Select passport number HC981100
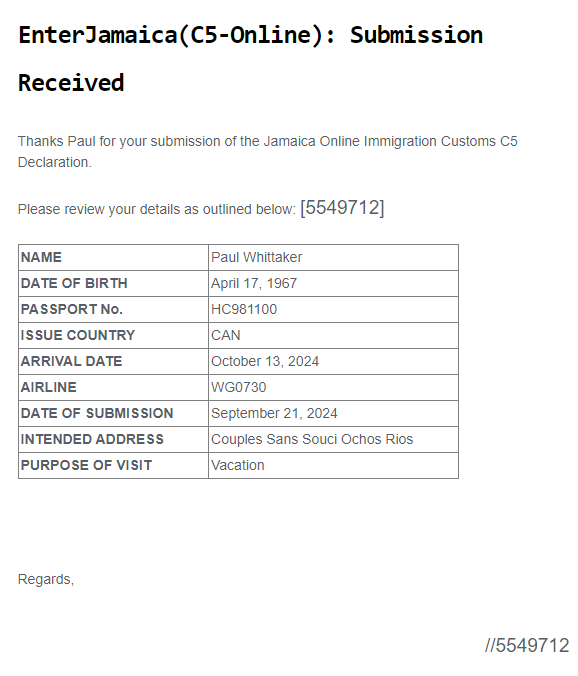Viewport: 578px width, 676px height. pos(244,309)
